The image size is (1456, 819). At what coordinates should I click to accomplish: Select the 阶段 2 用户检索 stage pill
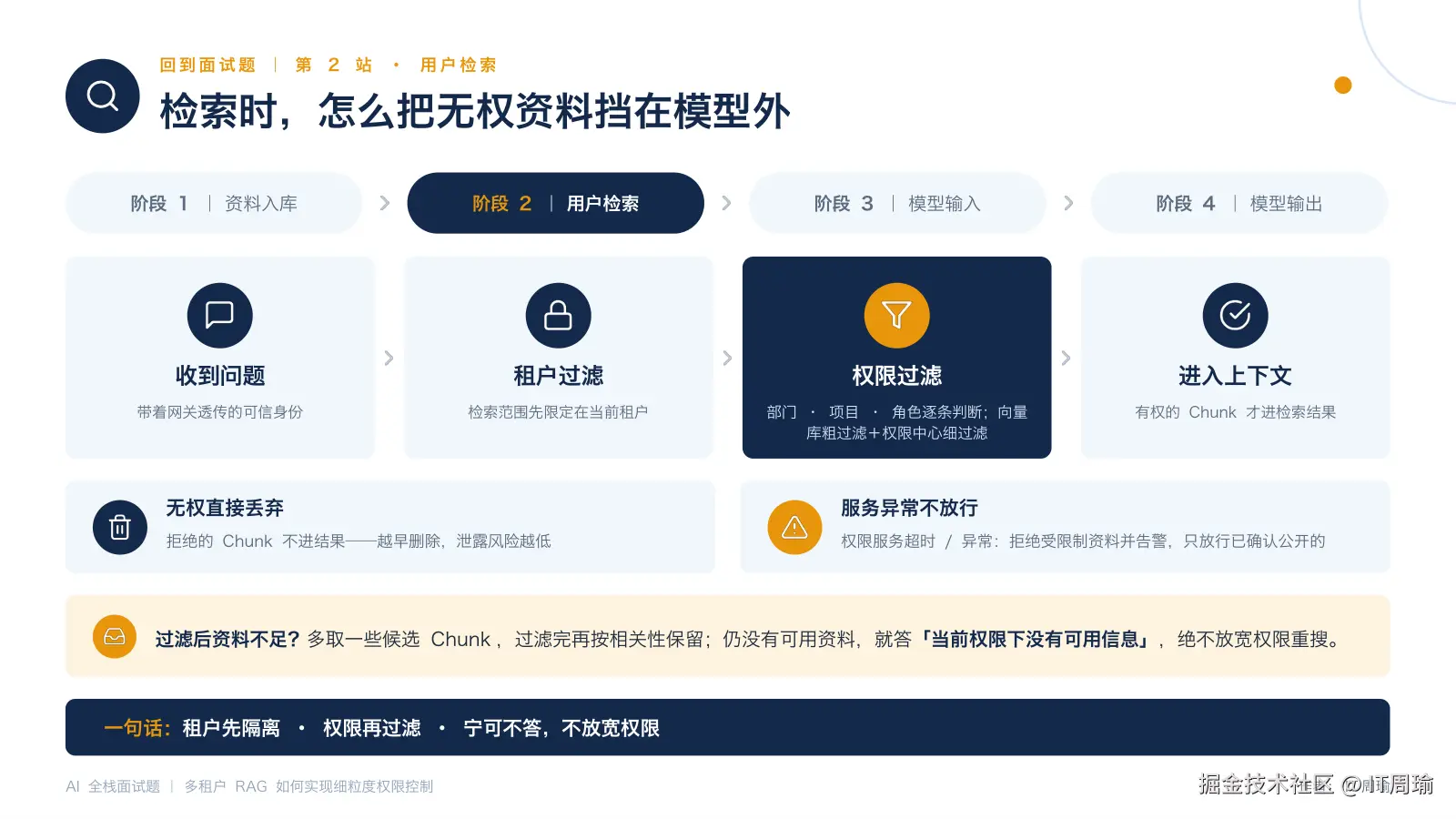point(556,203)
